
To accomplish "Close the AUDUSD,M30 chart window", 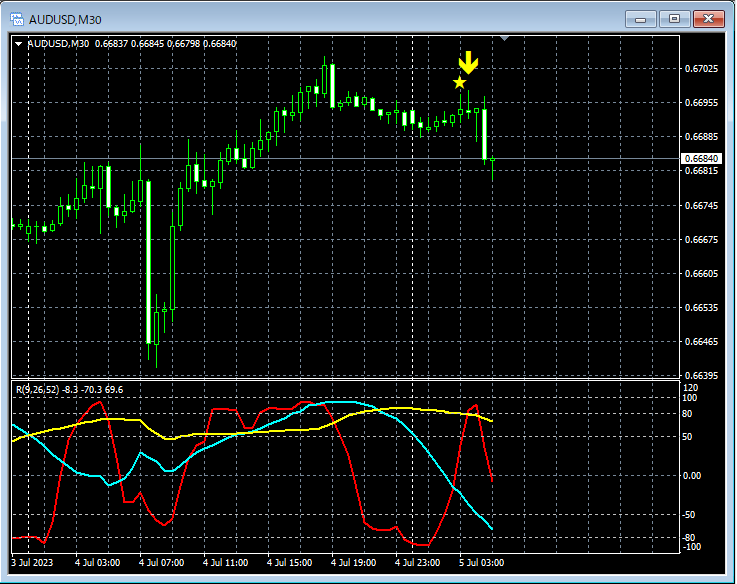I will point(708,19).
